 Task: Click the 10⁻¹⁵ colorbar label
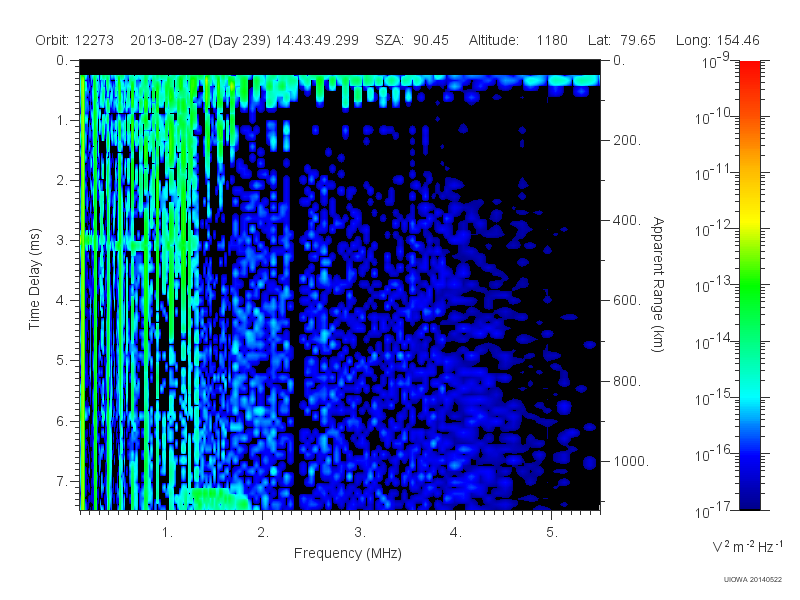click(713, 398)
